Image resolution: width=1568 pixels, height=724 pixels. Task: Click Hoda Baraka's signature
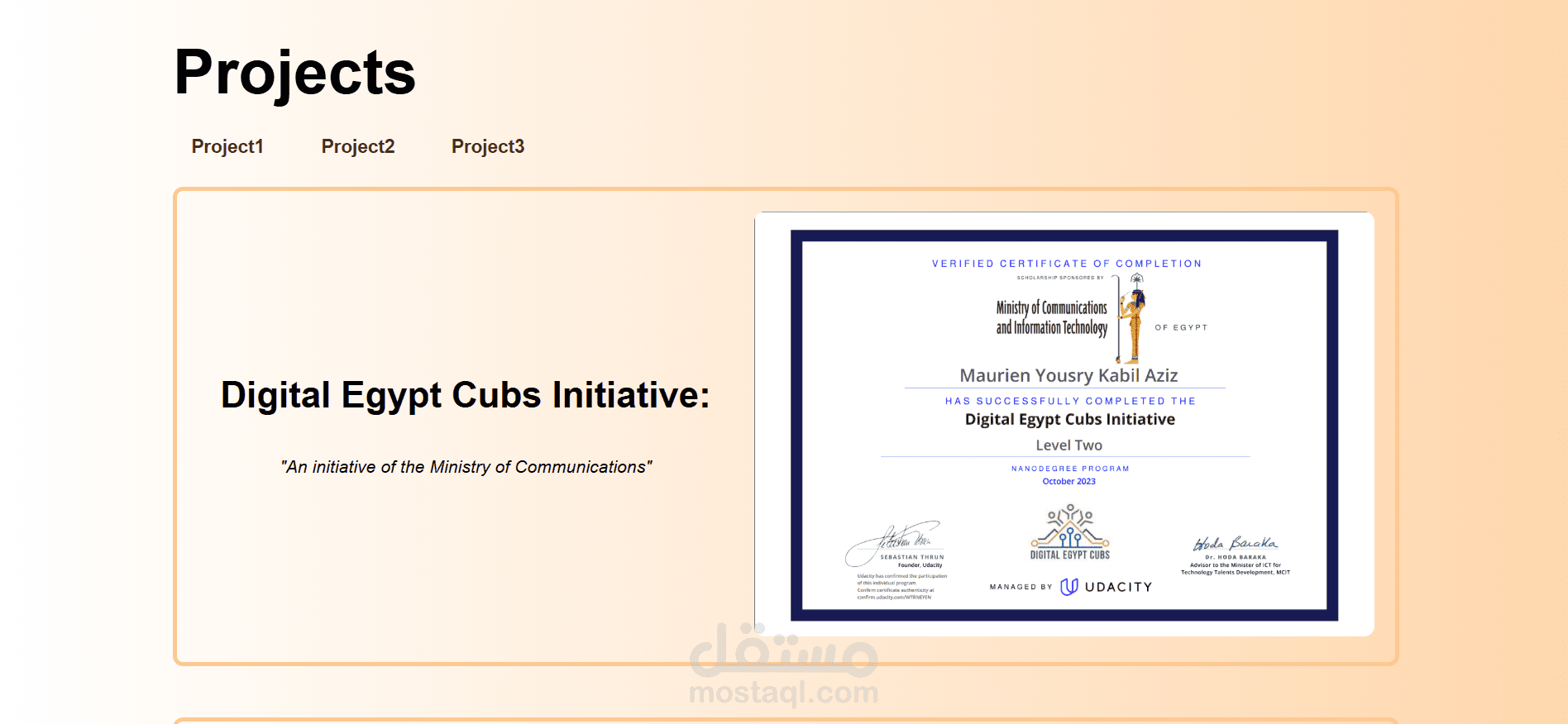tap(1236, 543)
